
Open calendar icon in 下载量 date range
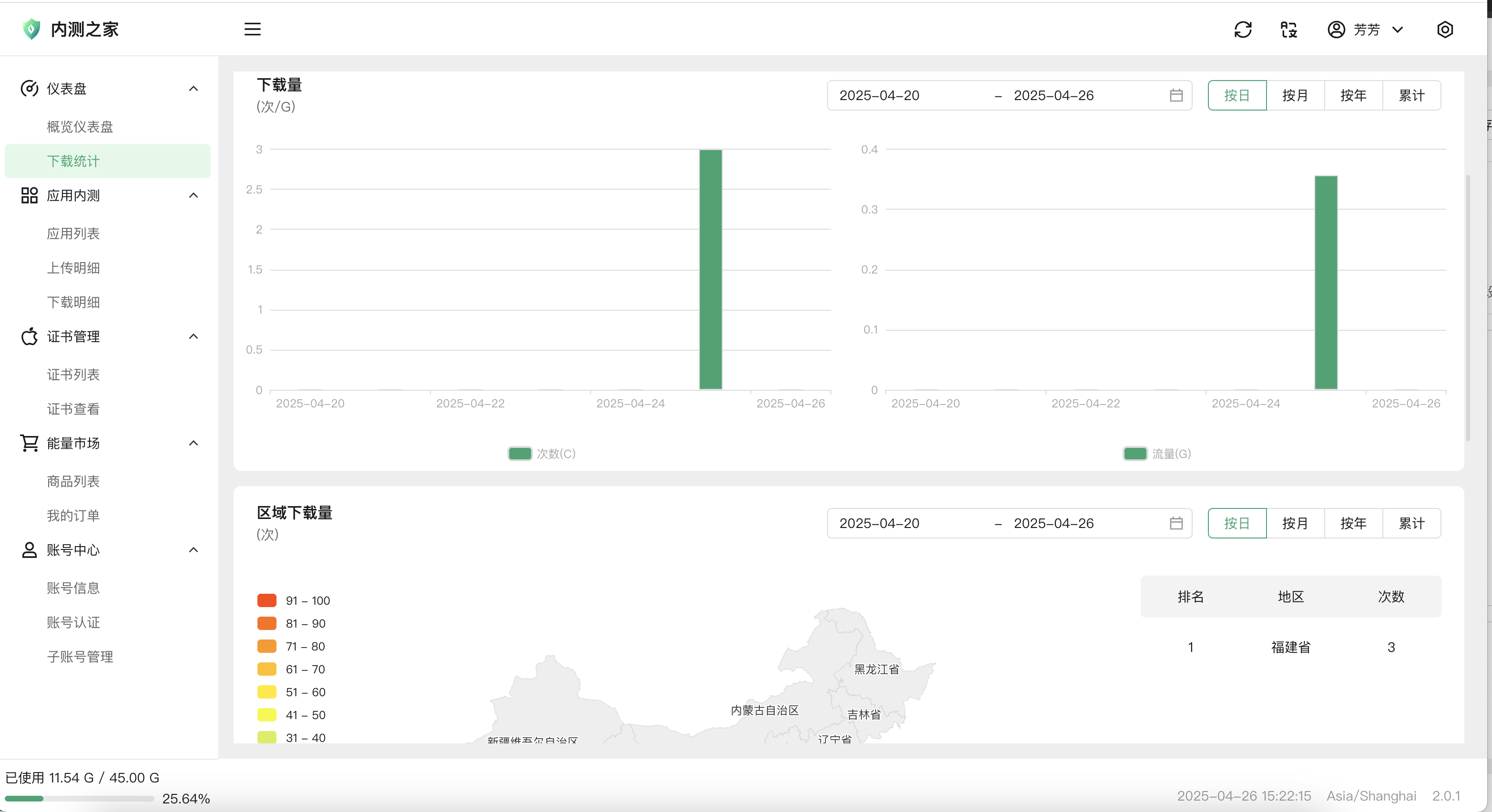tap(1176, 95)
